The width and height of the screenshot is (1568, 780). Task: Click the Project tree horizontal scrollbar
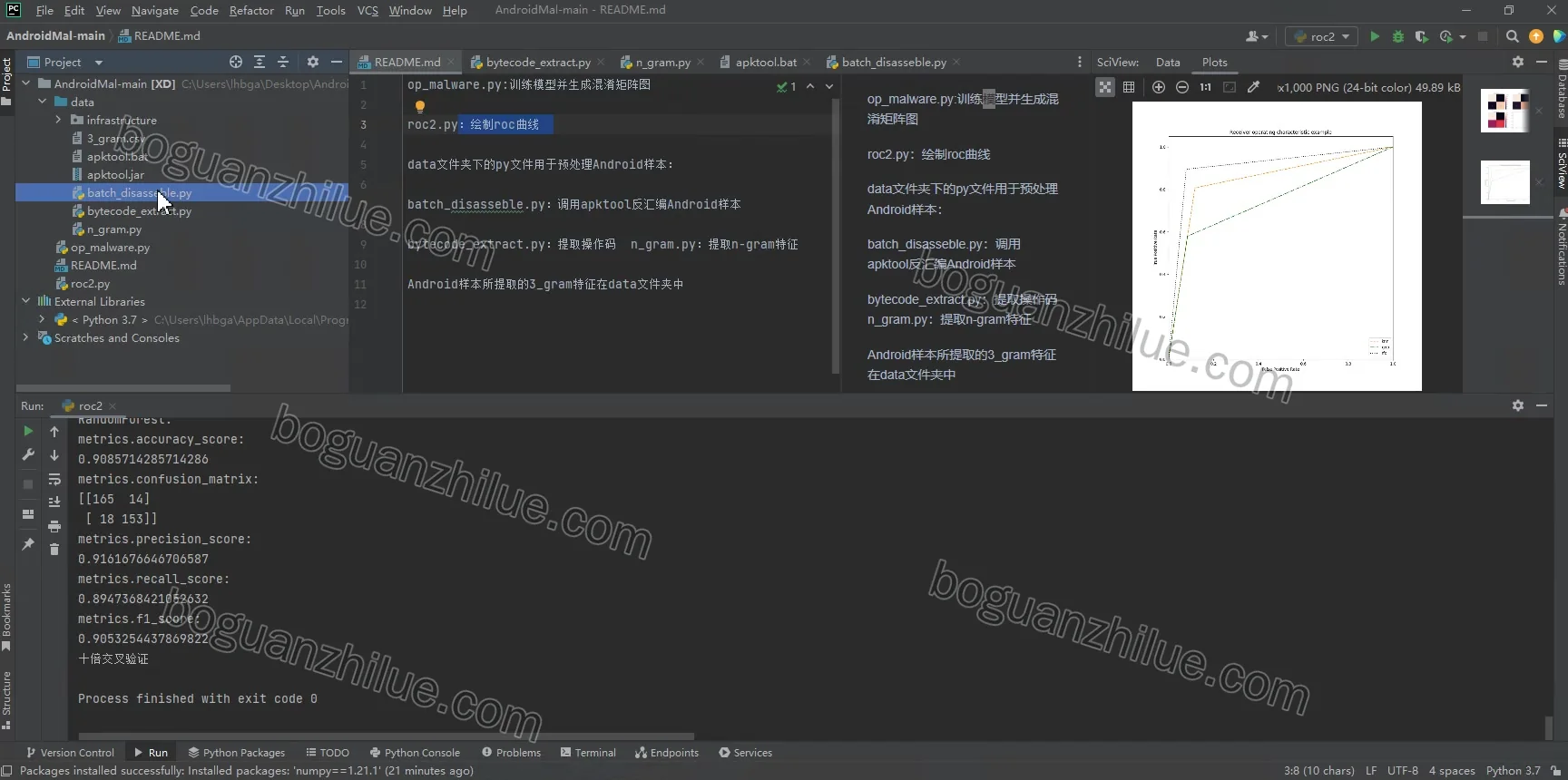click(x=122, y=387)
